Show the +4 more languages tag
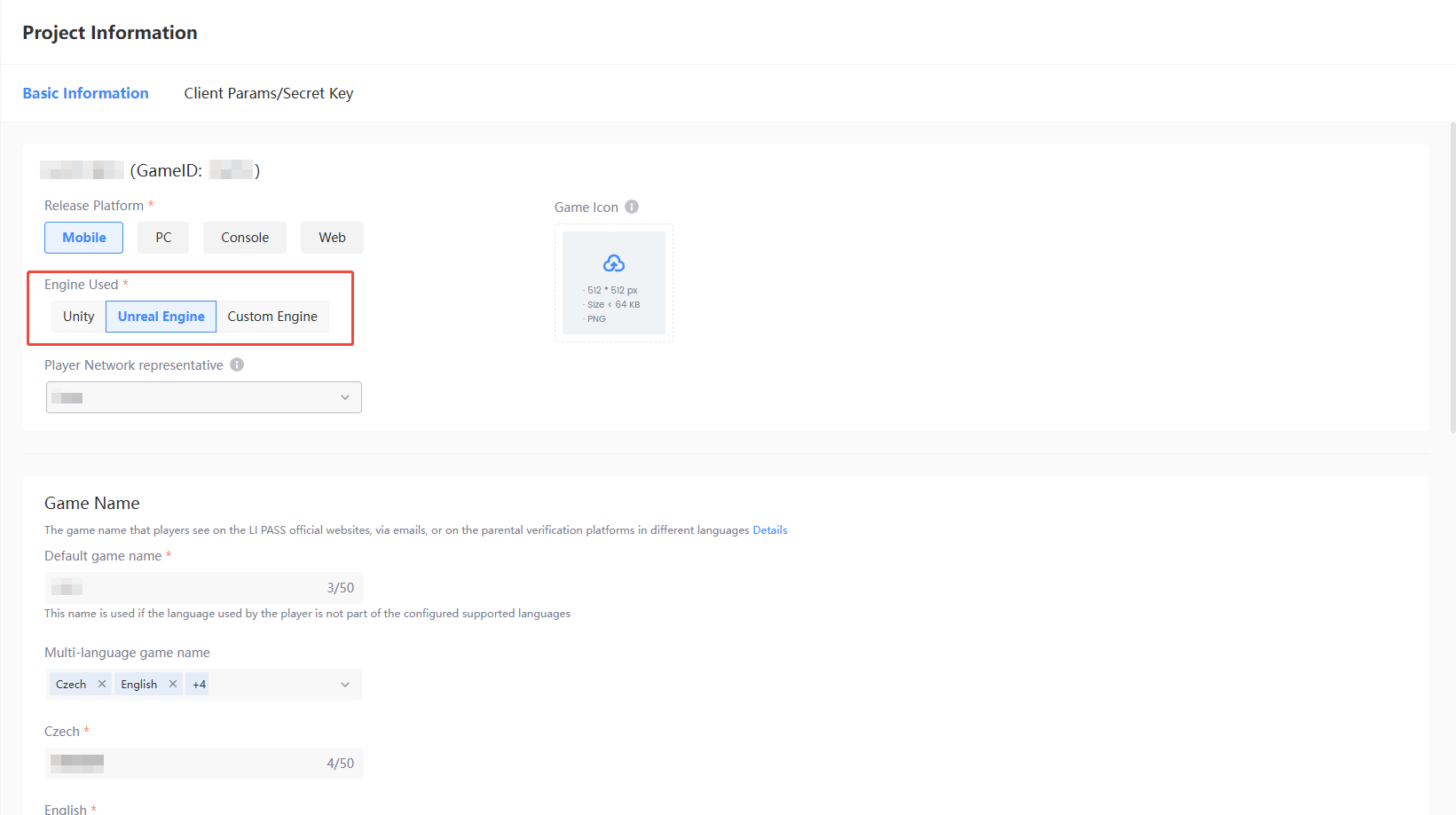This screenshot has width=1456, height=815. (199, 685)
